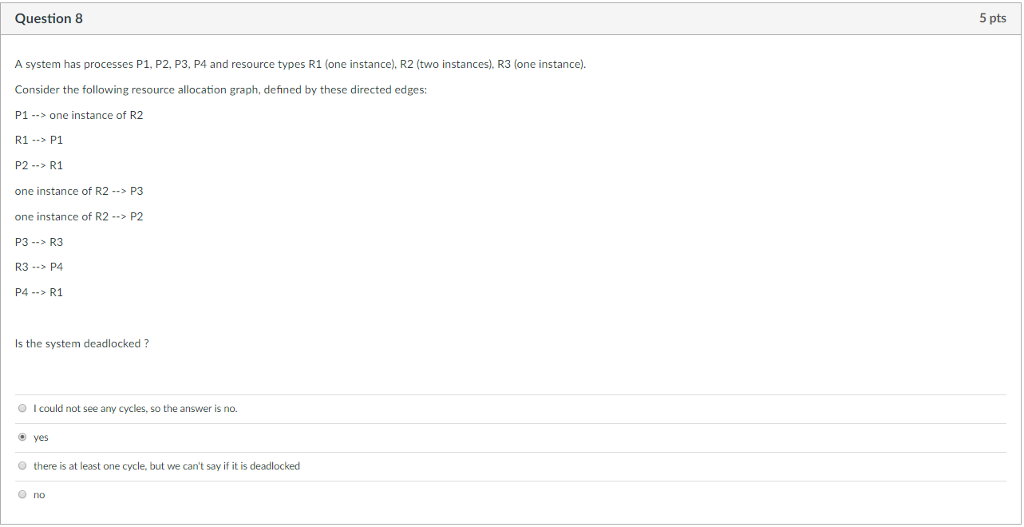
Task: Click 'Consider the following resource allocation graph' sentence
Action: point(221,90)
